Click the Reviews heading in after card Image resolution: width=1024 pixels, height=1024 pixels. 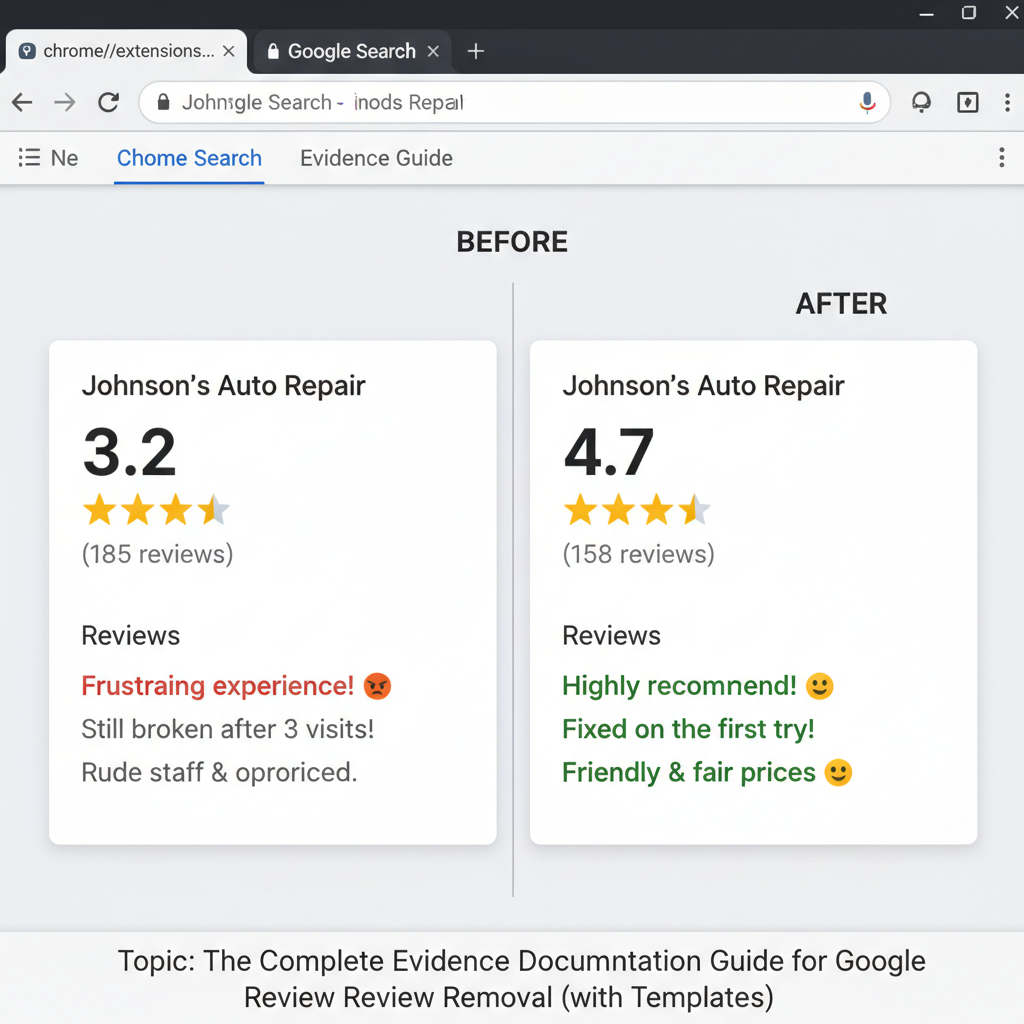point(611,636)
